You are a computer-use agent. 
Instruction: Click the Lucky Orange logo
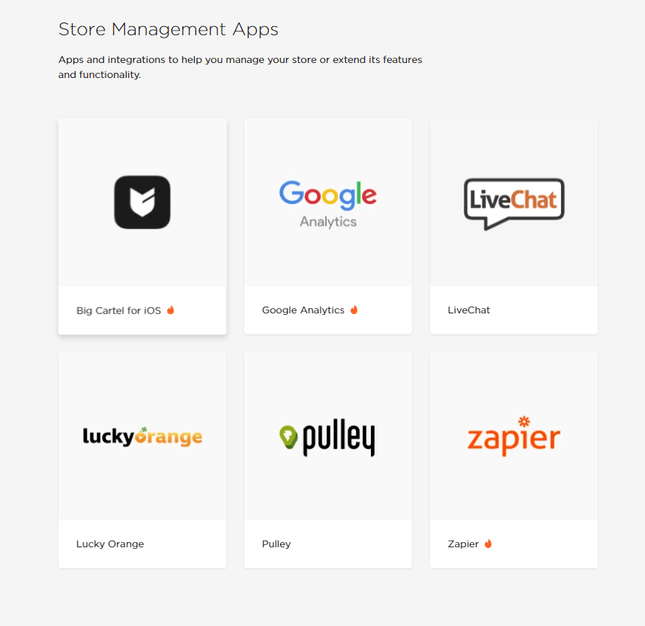(142, 436)
